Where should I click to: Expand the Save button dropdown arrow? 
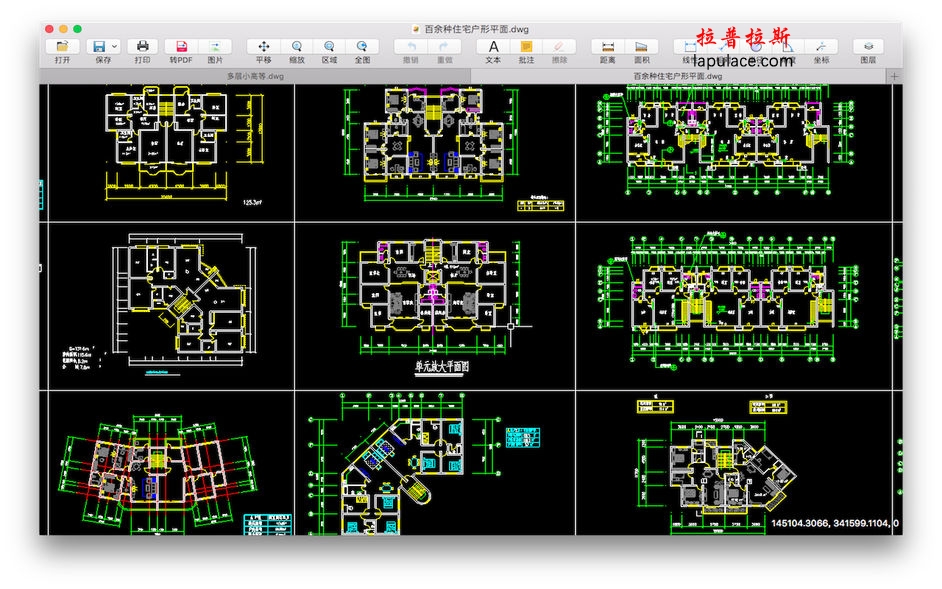pyautogui.click(x=115, y=46)
